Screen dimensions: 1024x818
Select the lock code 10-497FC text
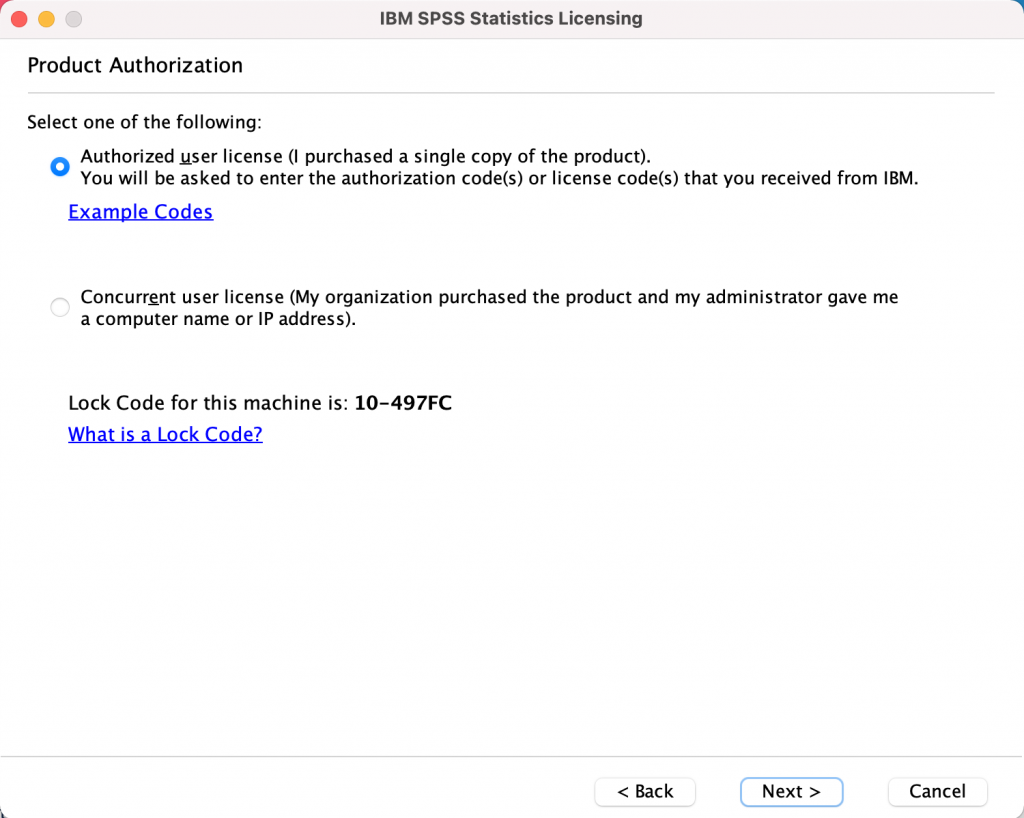click(404, 403)
